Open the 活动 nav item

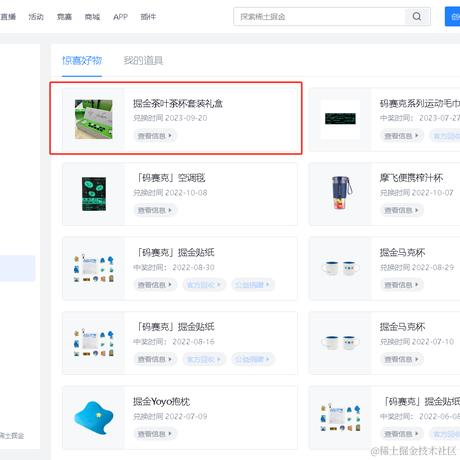36,17
